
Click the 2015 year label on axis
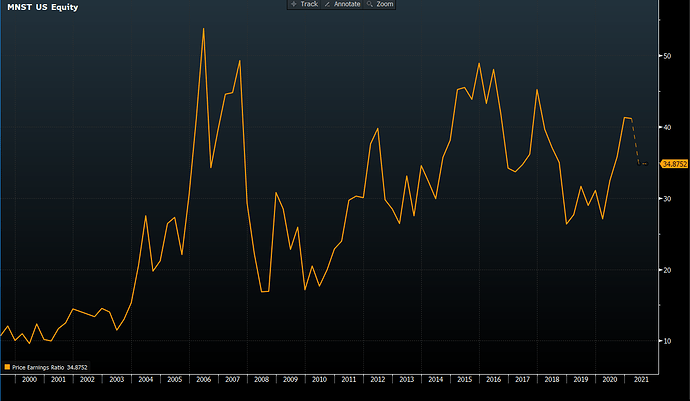point(466,380)
